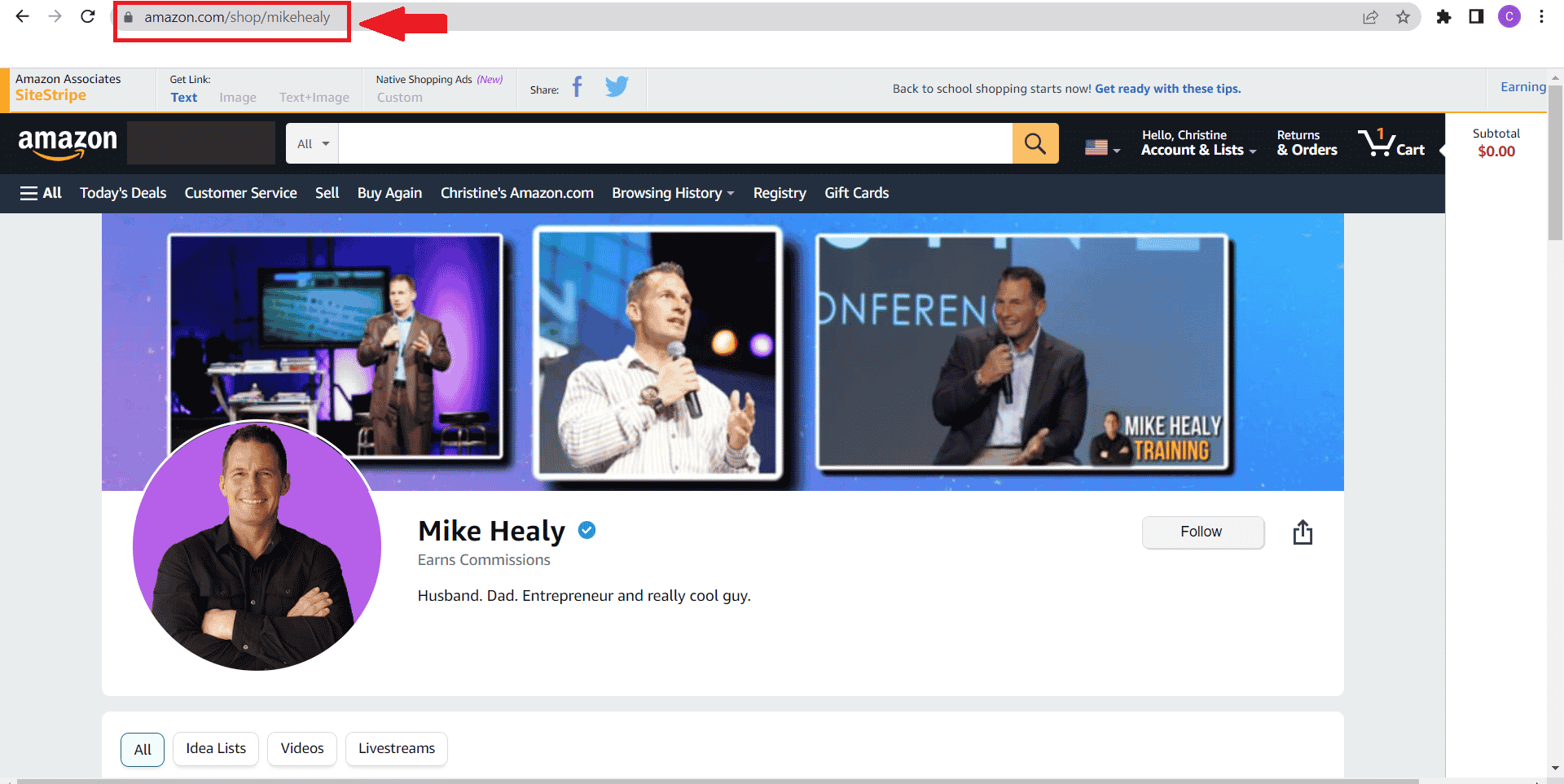The width and height of the screenshot is (1564, 784).
Task: Click Sell in the navigation bar
Action: [x=327, y=193]
